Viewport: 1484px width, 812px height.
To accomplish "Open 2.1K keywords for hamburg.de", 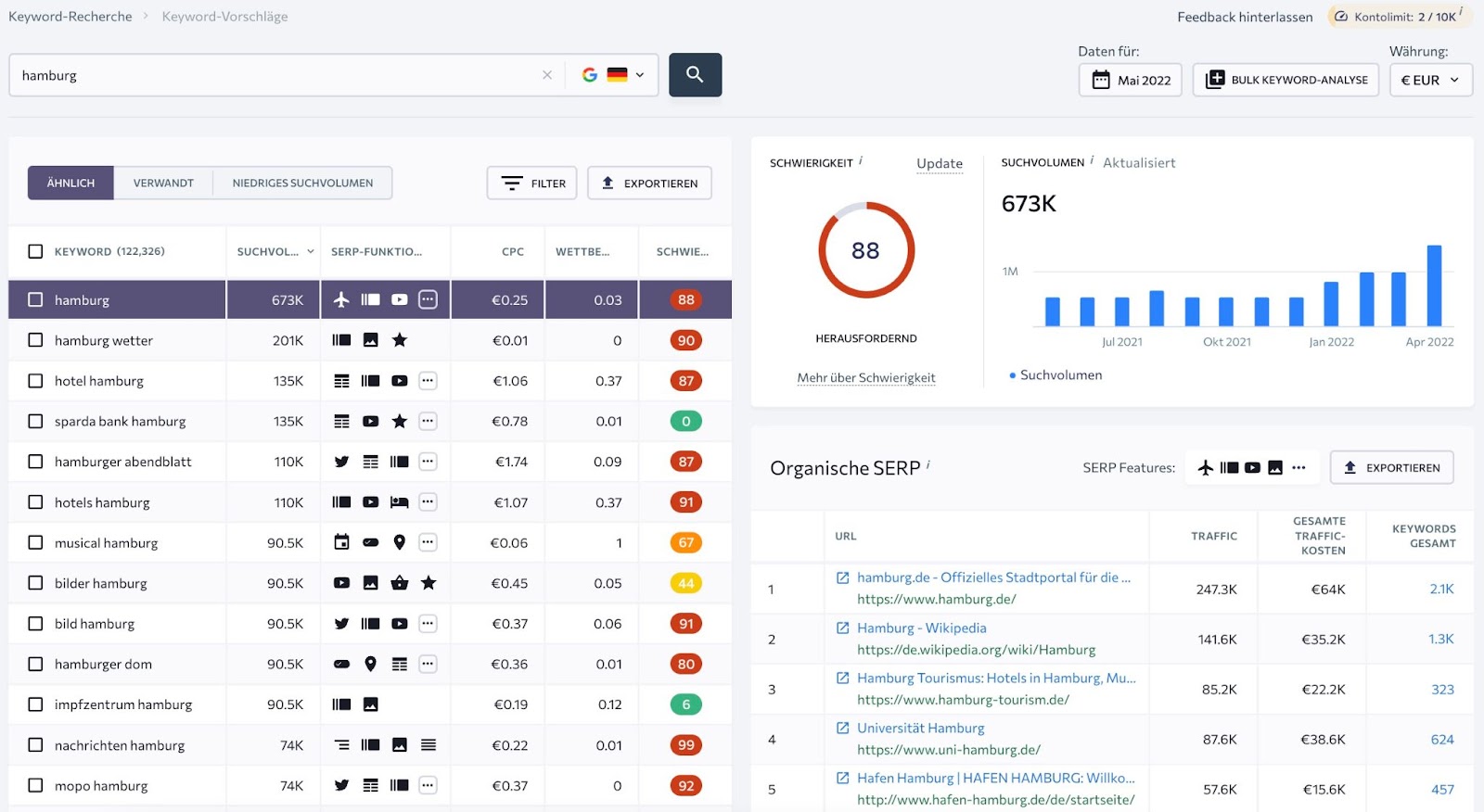I will [1441, 589].
